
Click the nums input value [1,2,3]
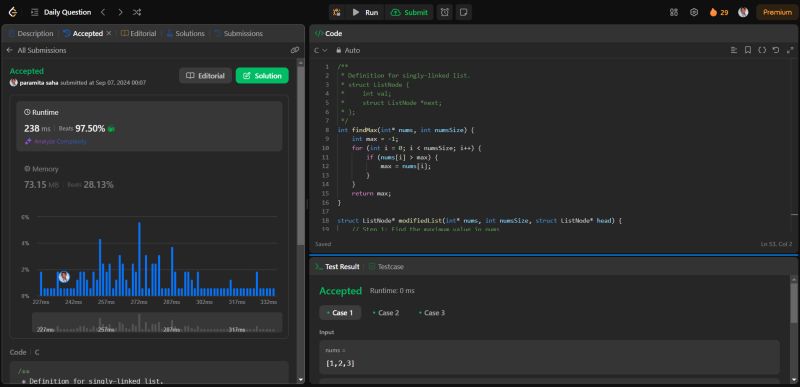(x=340, y=364)
